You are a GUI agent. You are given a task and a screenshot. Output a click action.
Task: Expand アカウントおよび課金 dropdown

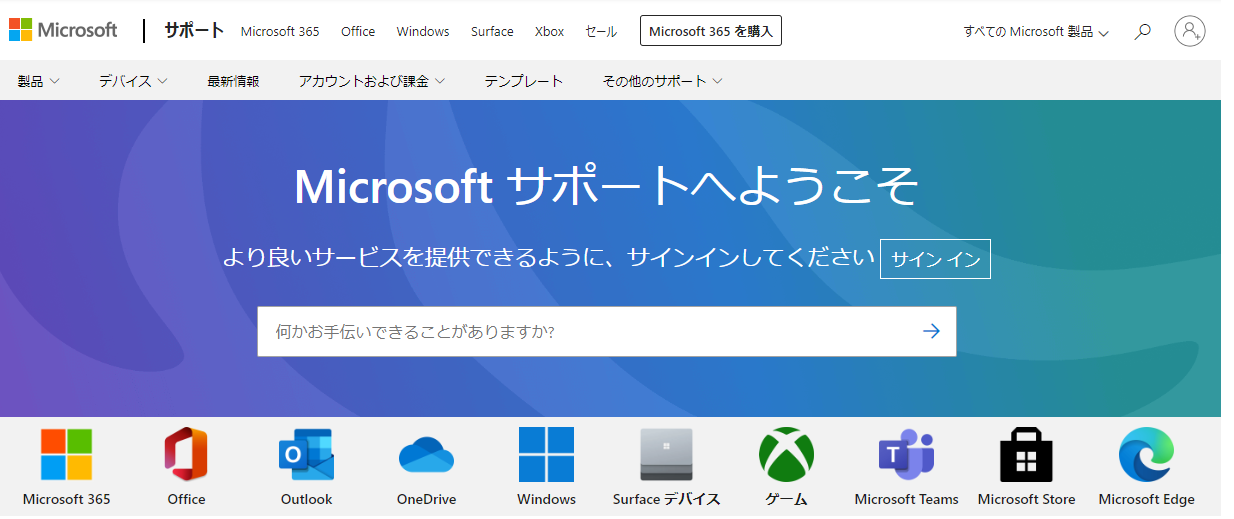(371, 81)
